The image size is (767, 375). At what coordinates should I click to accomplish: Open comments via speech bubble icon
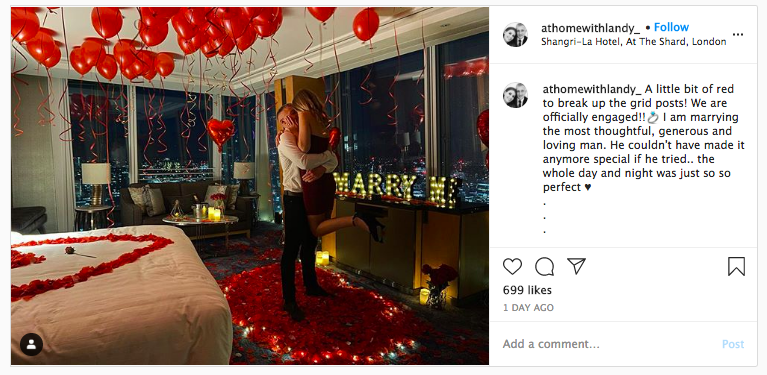[x=544, y=266]
